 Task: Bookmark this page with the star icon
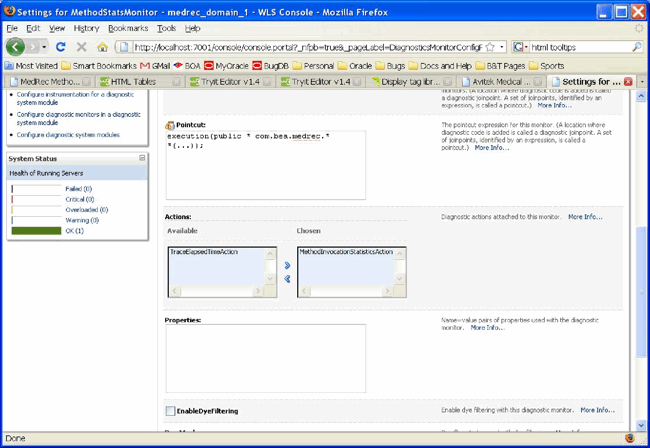click(x=490, y=47)
